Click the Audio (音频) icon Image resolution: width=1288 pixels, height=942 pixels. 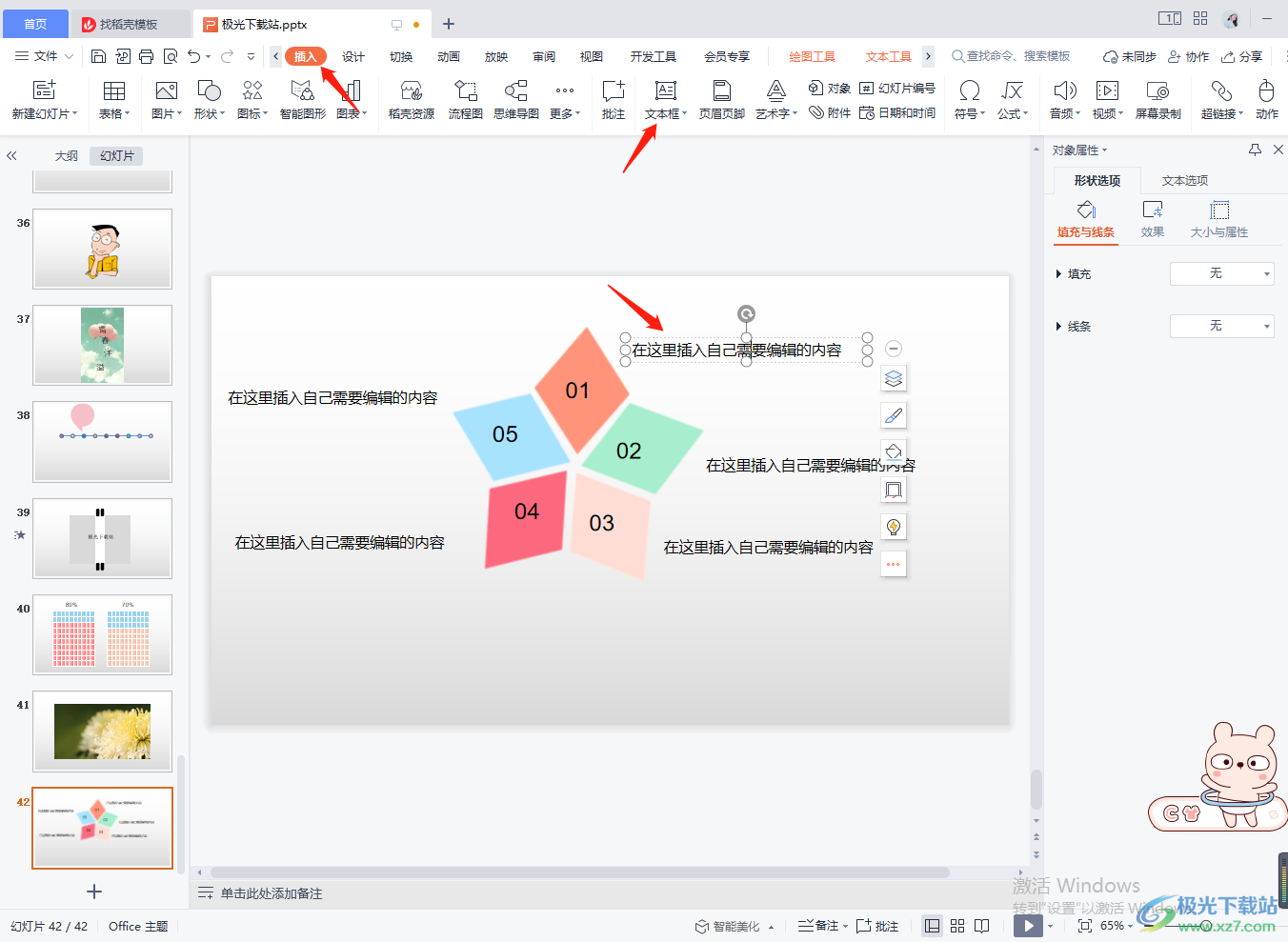[x=1065, y=90]
